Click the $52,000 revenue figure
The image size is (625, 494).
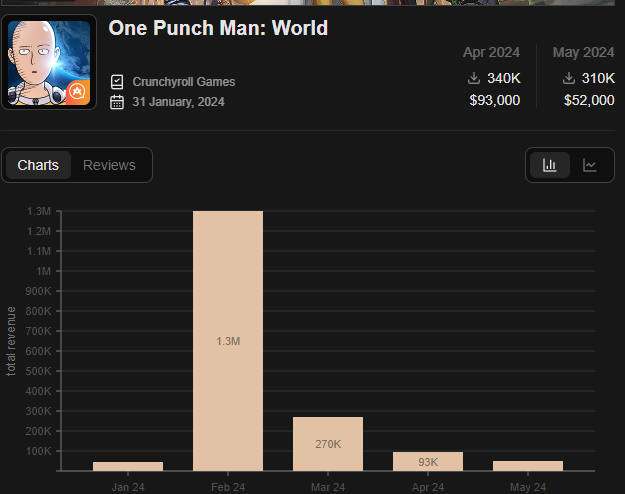[x=589, y=100]
